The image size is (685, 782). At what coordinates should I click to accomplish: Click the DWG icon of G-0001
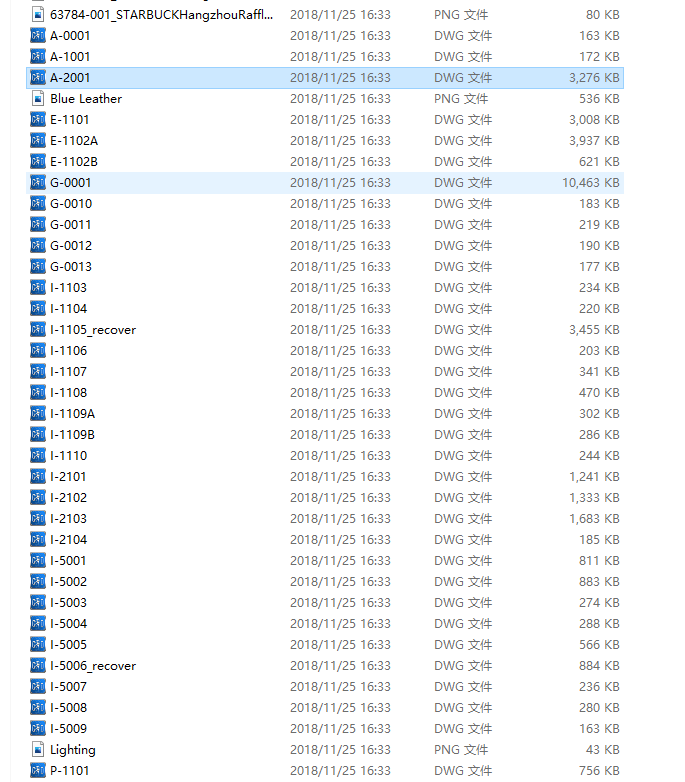(38, 183)
